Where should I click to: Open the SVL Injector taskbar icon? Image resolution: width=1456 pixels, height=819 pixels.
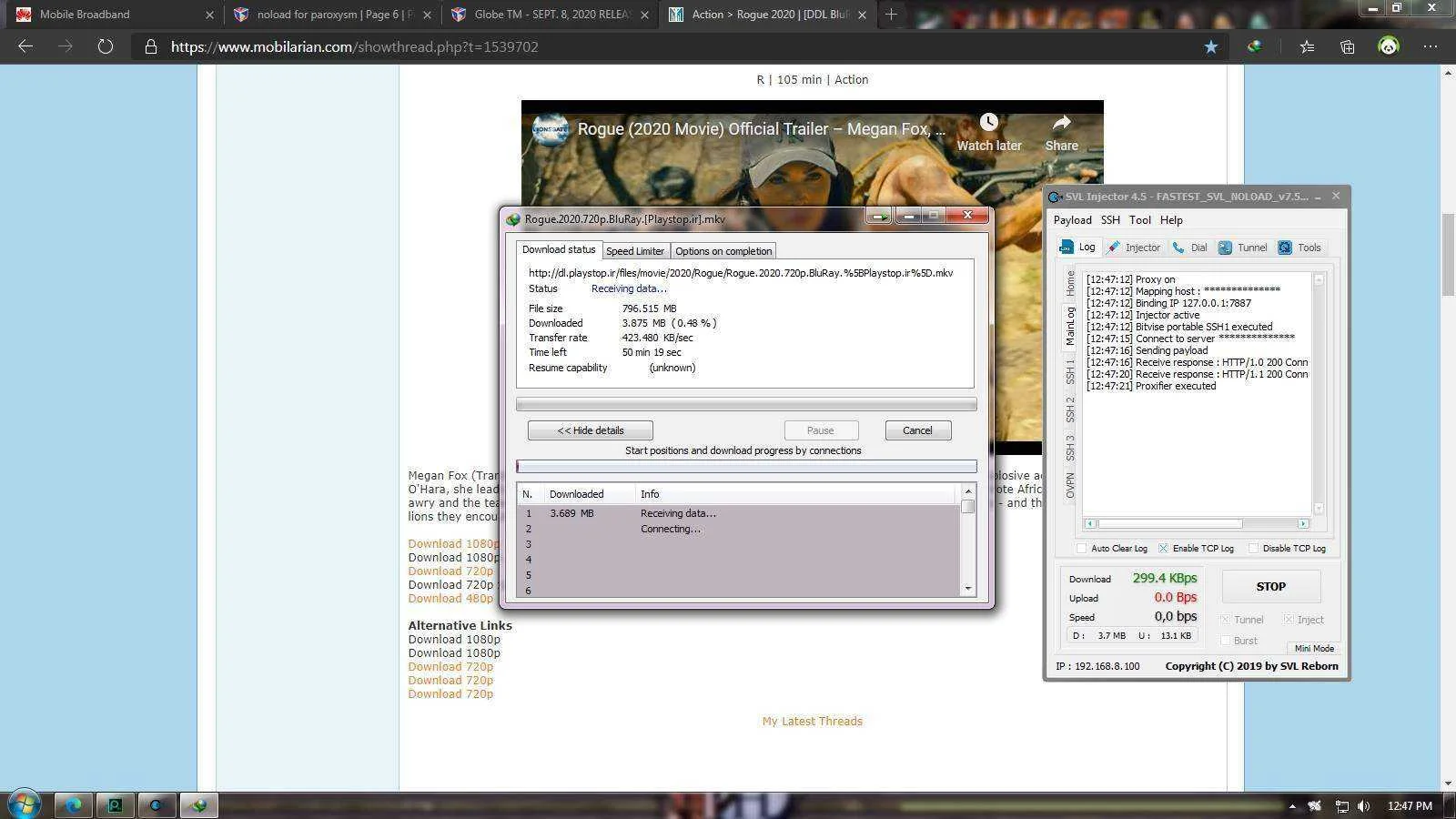(156, 804)
